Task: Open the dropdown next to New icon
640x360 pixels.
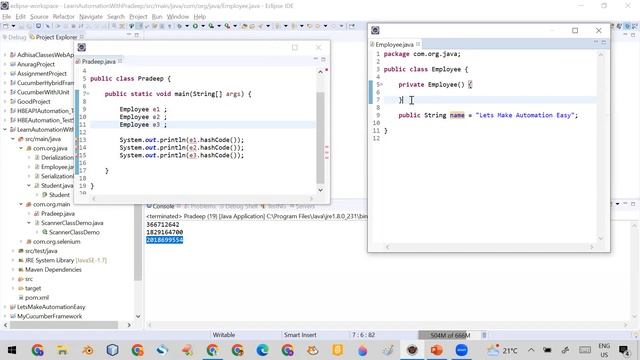Action: 13,26
